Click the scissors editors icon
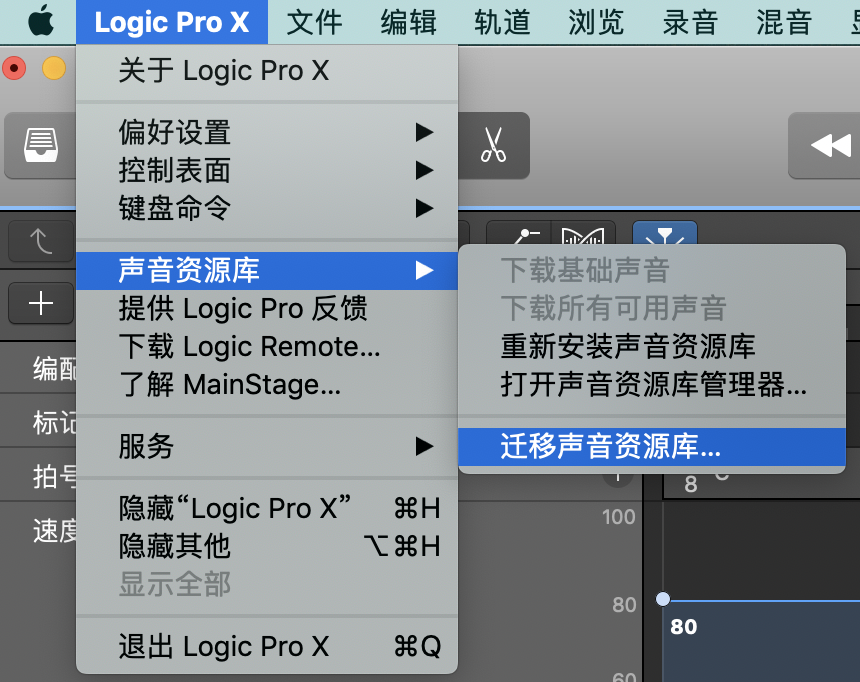 (493, 145)
